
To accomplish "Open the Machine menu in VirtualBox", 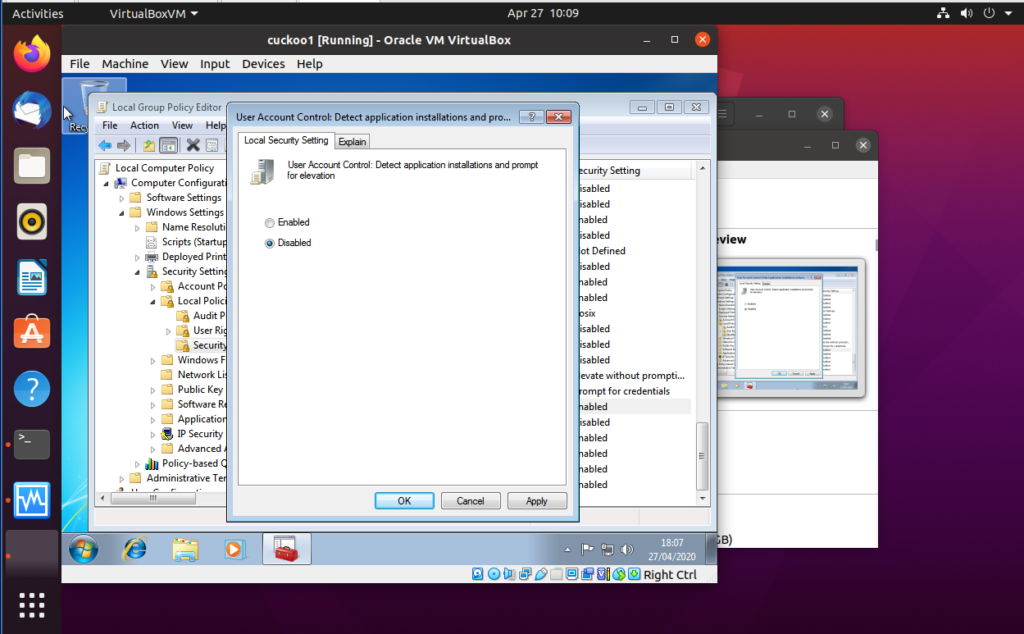I will pos(125,63).
